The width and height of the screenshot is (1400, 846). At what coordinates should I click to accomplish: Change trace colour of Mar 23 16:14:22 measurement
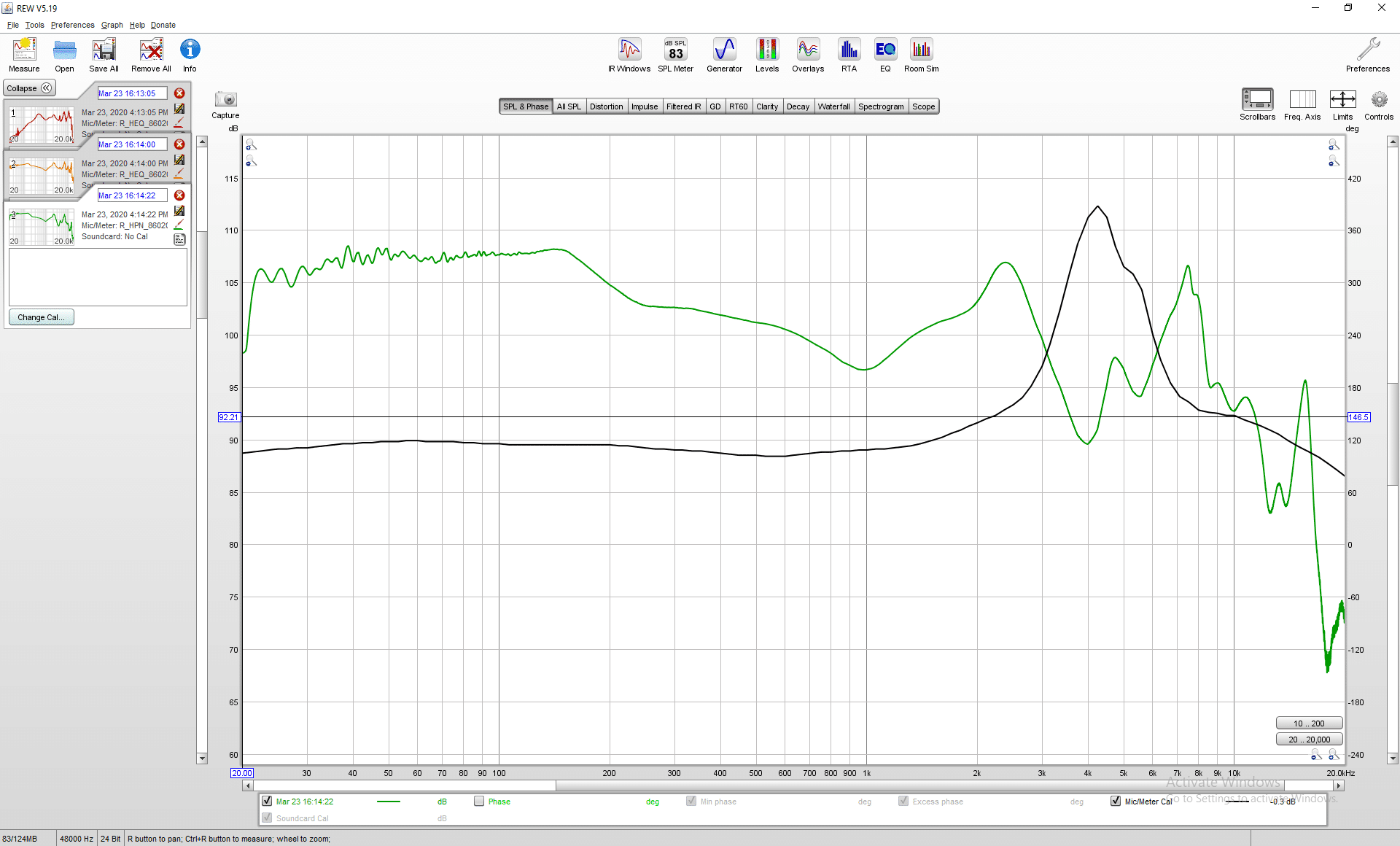point(179,225)
